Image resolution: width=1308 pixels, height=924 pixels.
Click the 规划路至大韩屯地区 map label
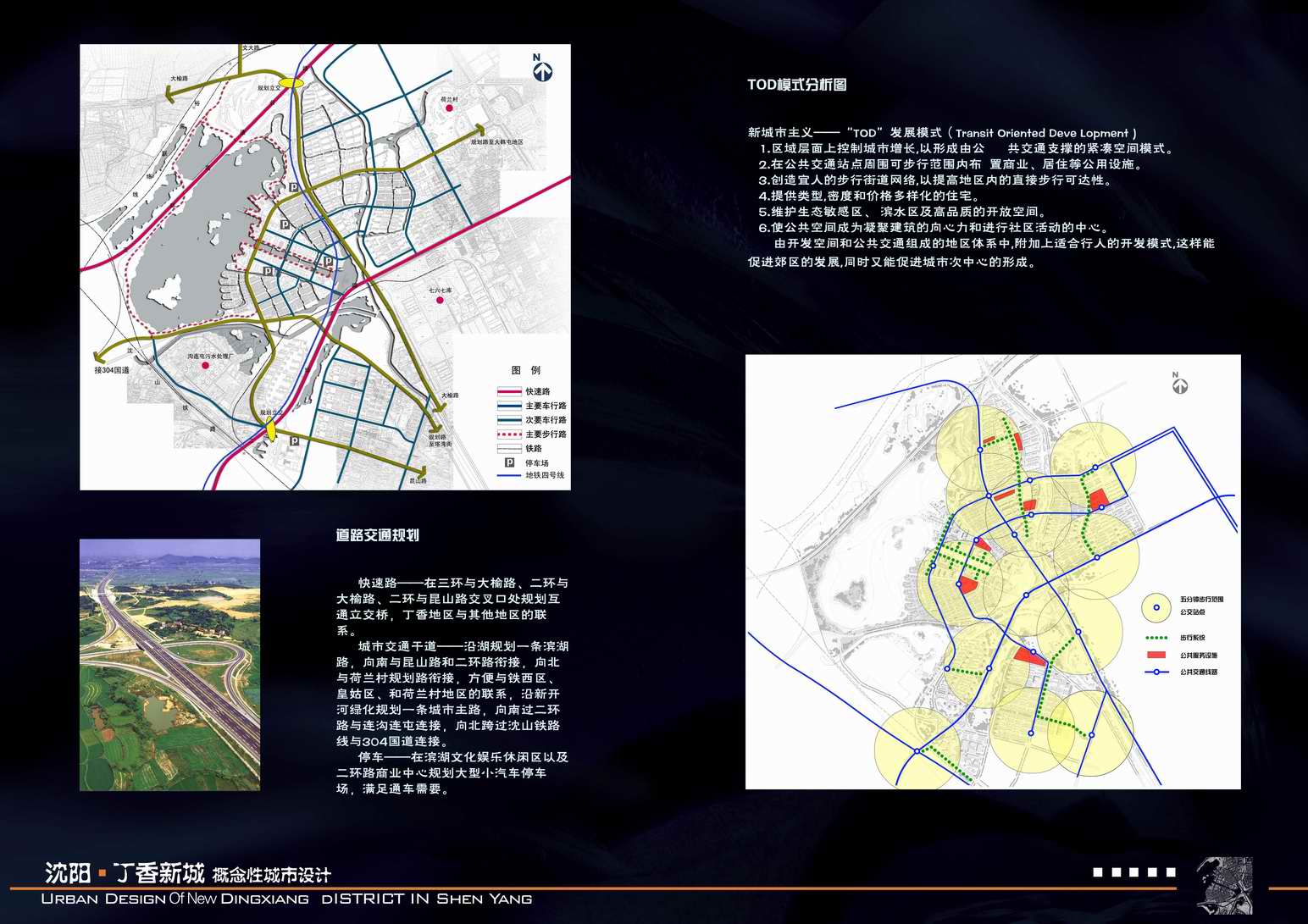pyautogui.click(x=497, y=142)
